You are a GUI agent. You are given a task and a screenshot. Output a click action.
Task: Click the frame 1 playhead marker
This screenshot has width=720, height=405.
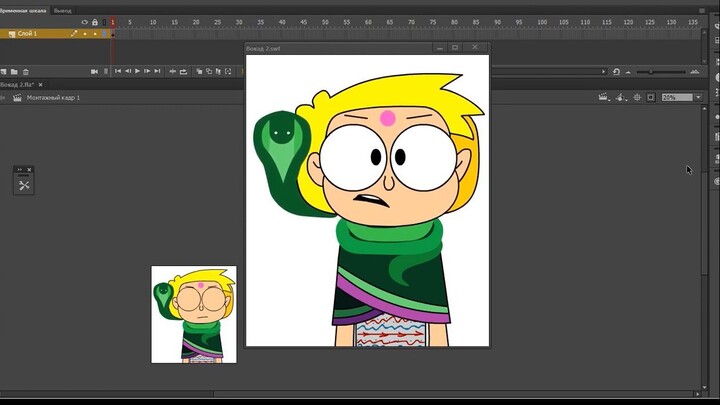pyautogui.click(x=112, y=22)
